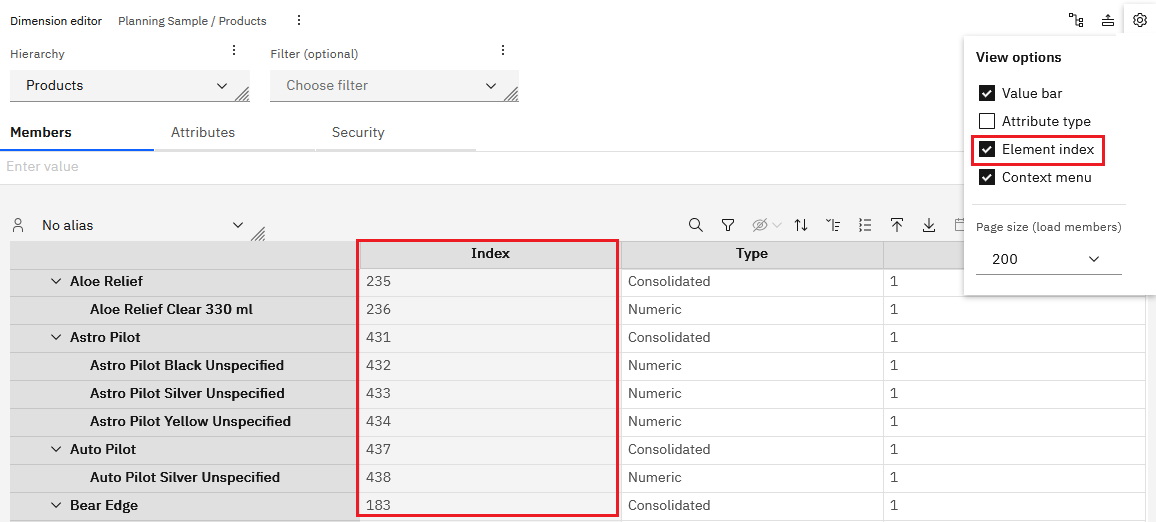
Task: Uncheck the Element index checkbox
Action: pos(987,150)
